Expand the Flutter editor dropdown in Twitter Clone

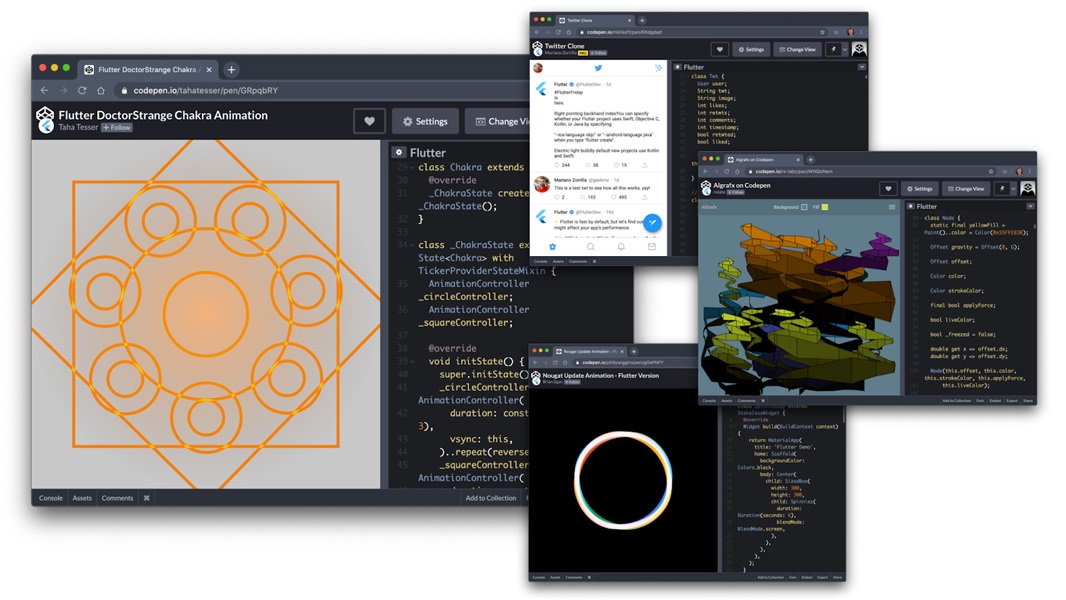[x=861, y=67]
